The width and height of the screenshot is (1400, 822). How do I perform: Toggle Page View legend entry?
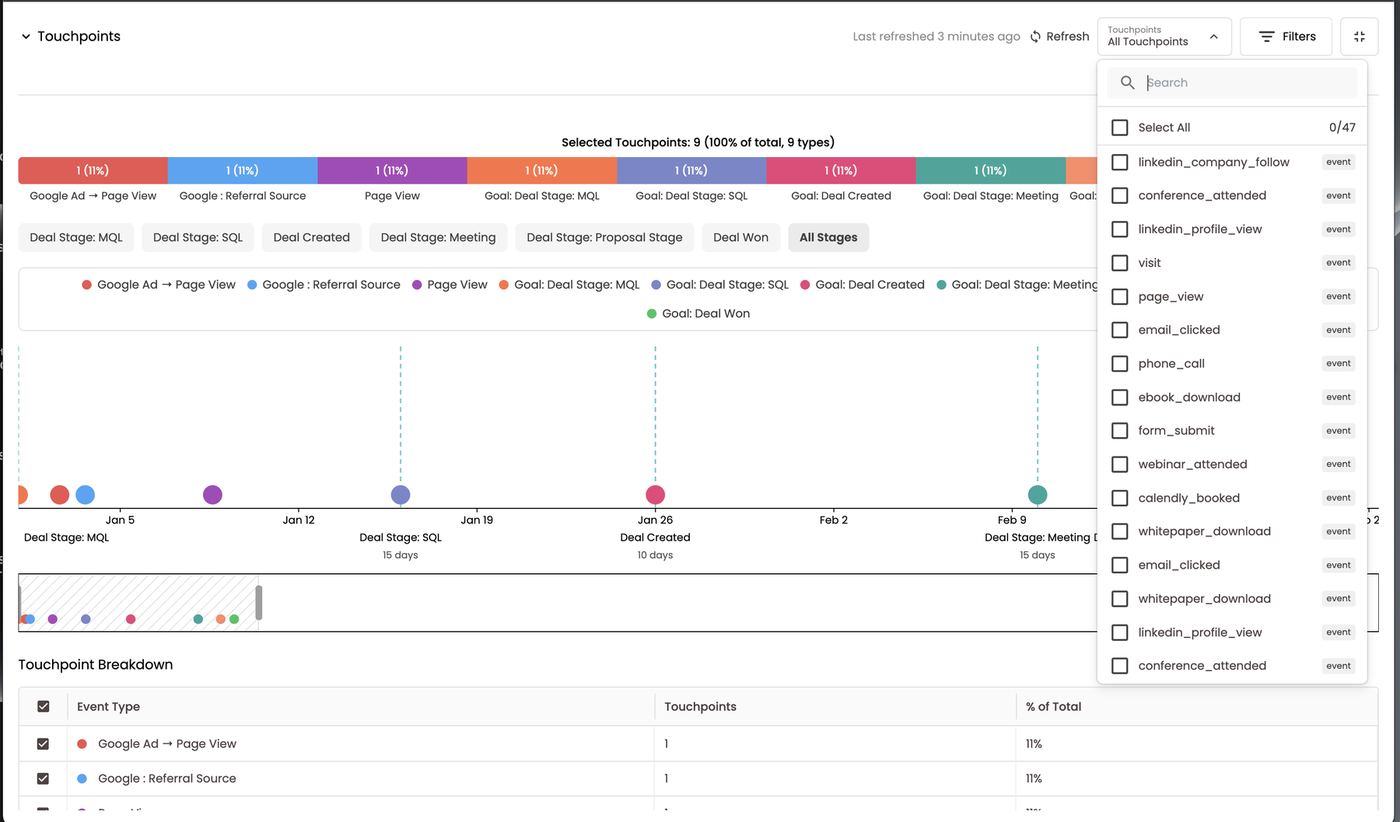click(450, 285)
